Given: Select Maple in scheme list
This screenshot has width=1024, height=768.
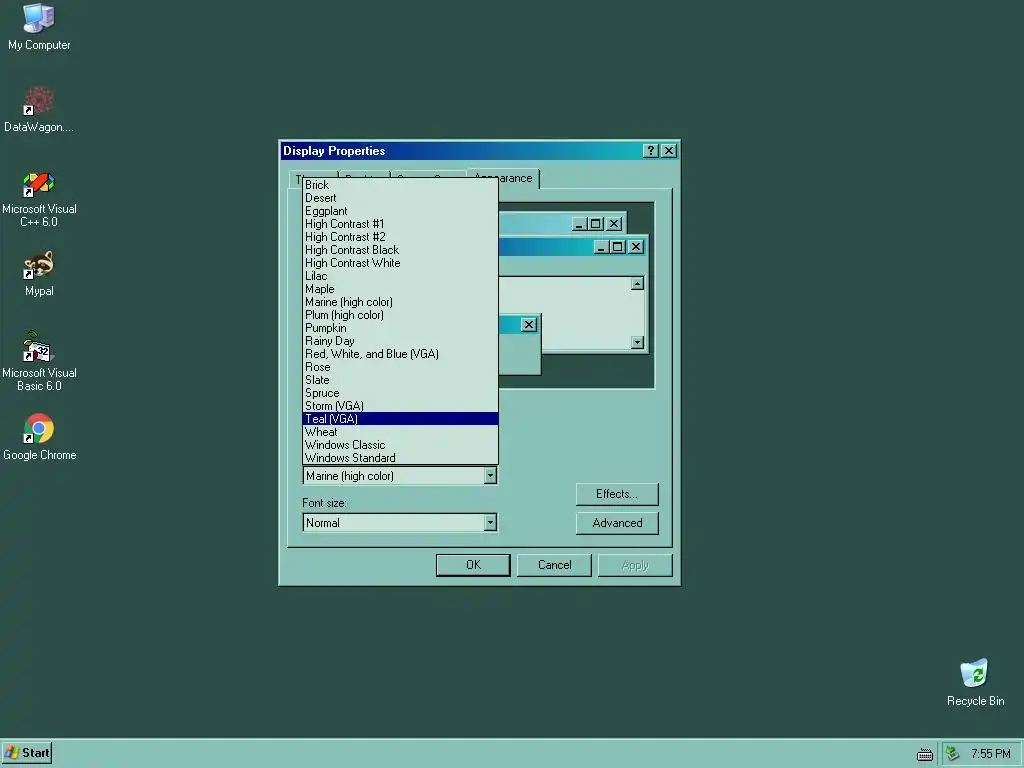Looking at the screenshot, I should 400,289.
